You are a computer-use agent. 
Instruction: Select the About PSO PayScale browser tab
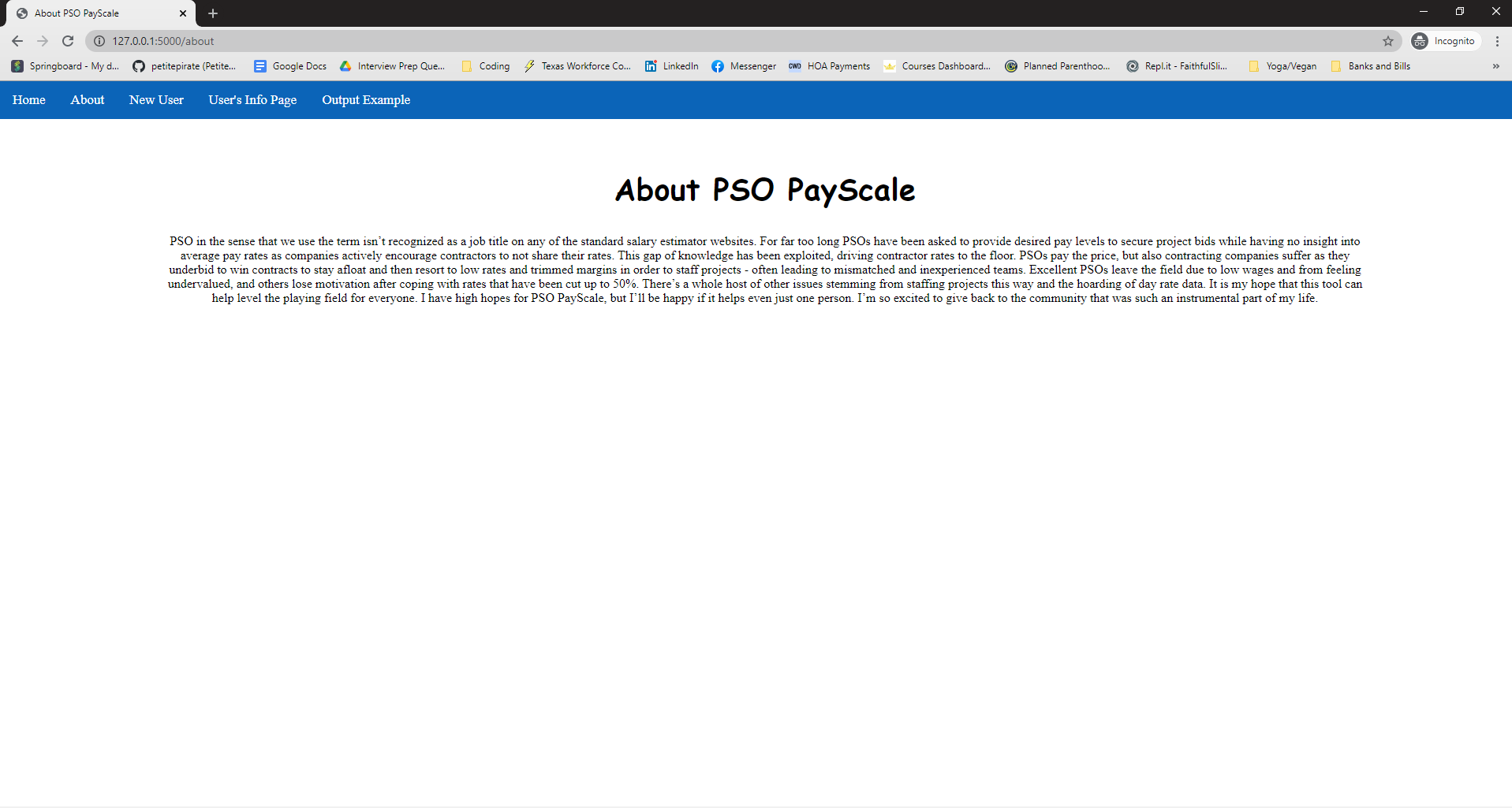101,13
